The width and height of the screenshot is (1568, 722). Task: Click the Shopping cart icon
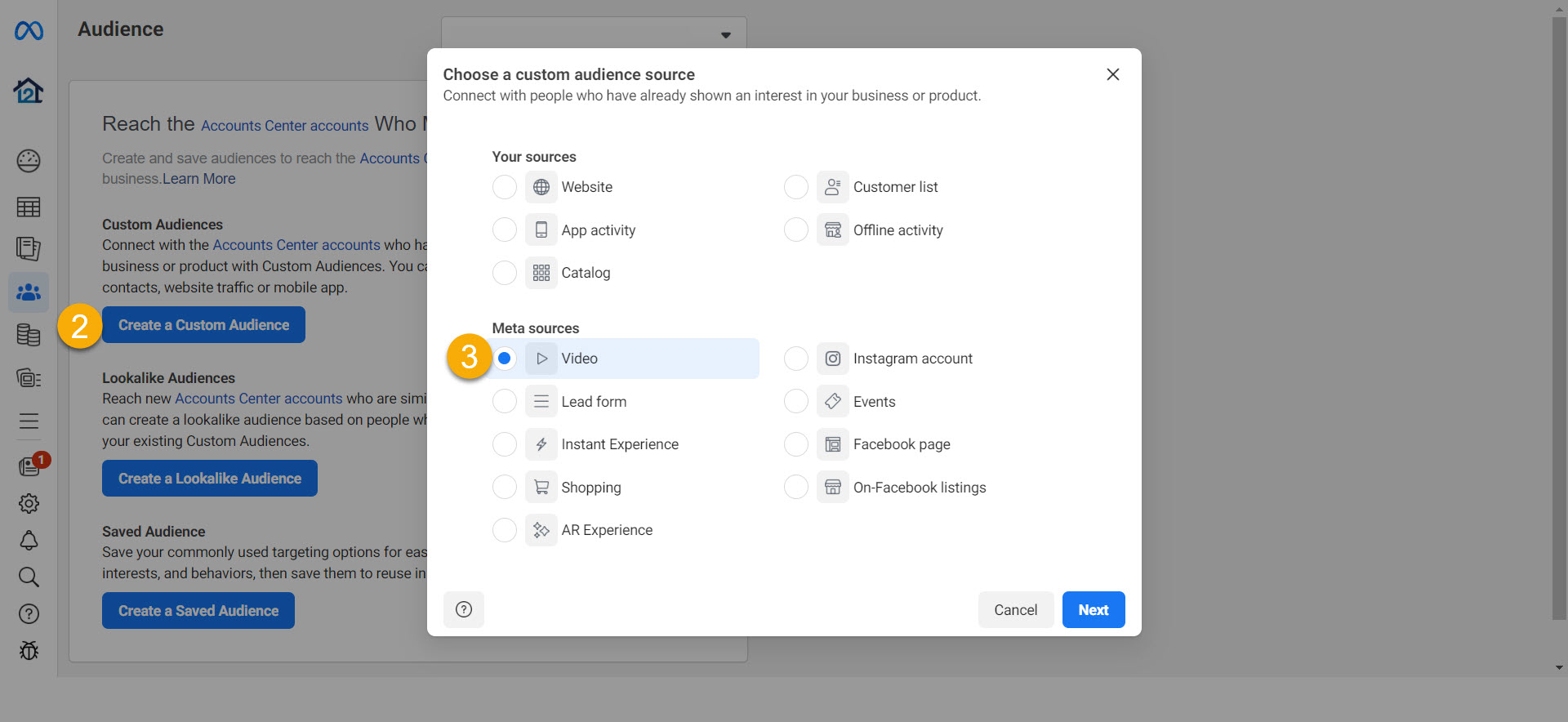click(541, 488)
